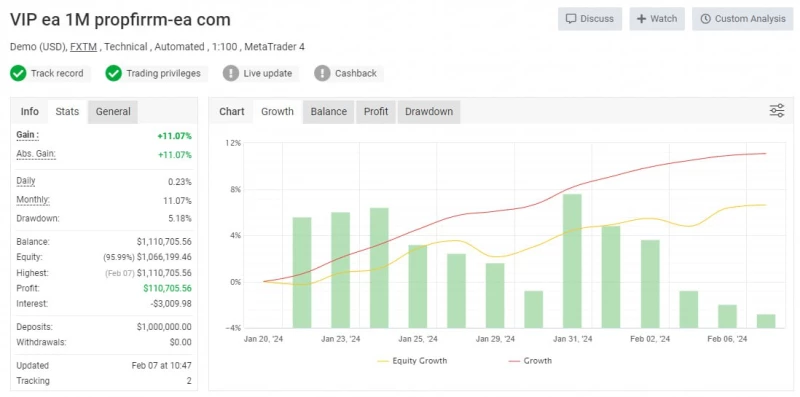Click the Cashback exclamation icon

322,73
